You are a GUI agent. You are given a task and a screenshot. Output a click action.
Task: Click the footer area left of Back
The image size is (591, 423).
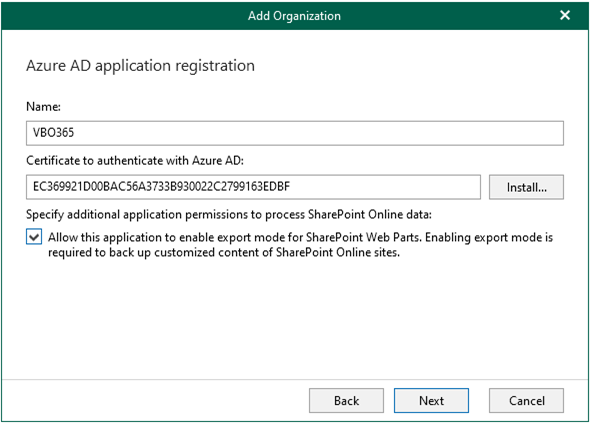coord(155,400)
